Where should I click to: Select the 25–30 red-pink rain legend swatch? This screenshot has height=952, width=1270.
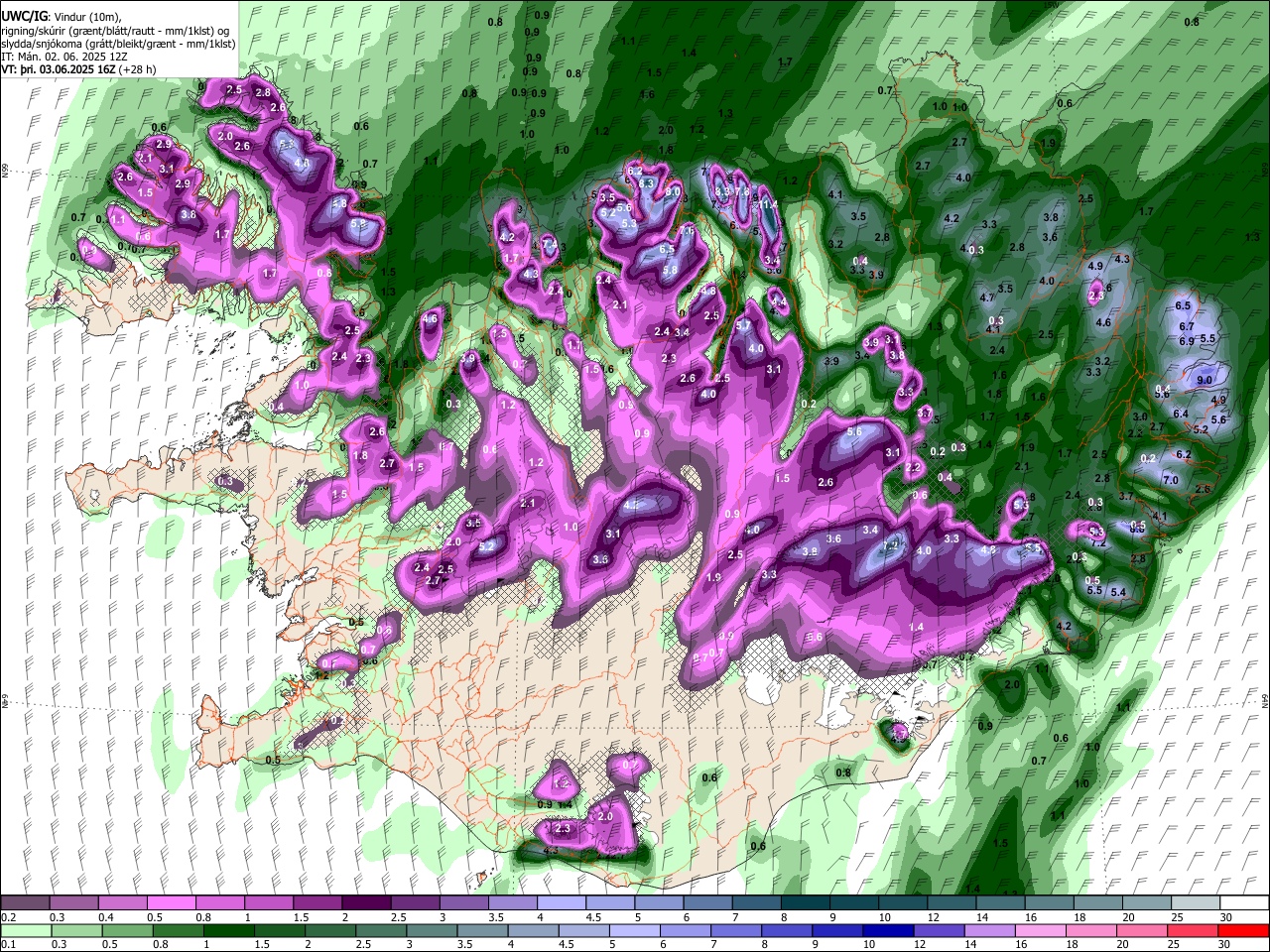click(x=1191, y=930)
